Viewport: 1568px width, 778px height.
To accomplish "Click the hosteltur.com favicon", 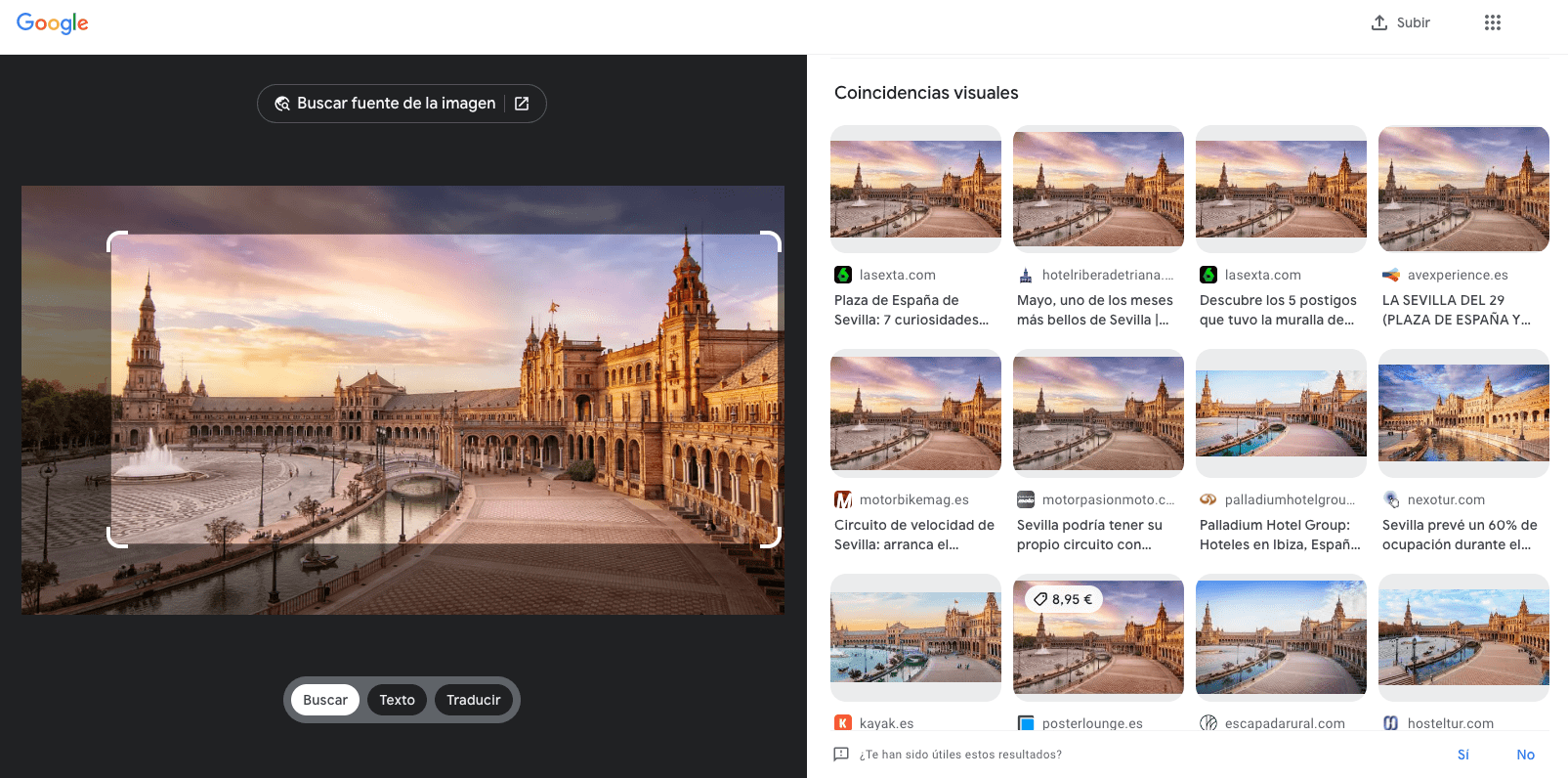I will point(1391,723).
